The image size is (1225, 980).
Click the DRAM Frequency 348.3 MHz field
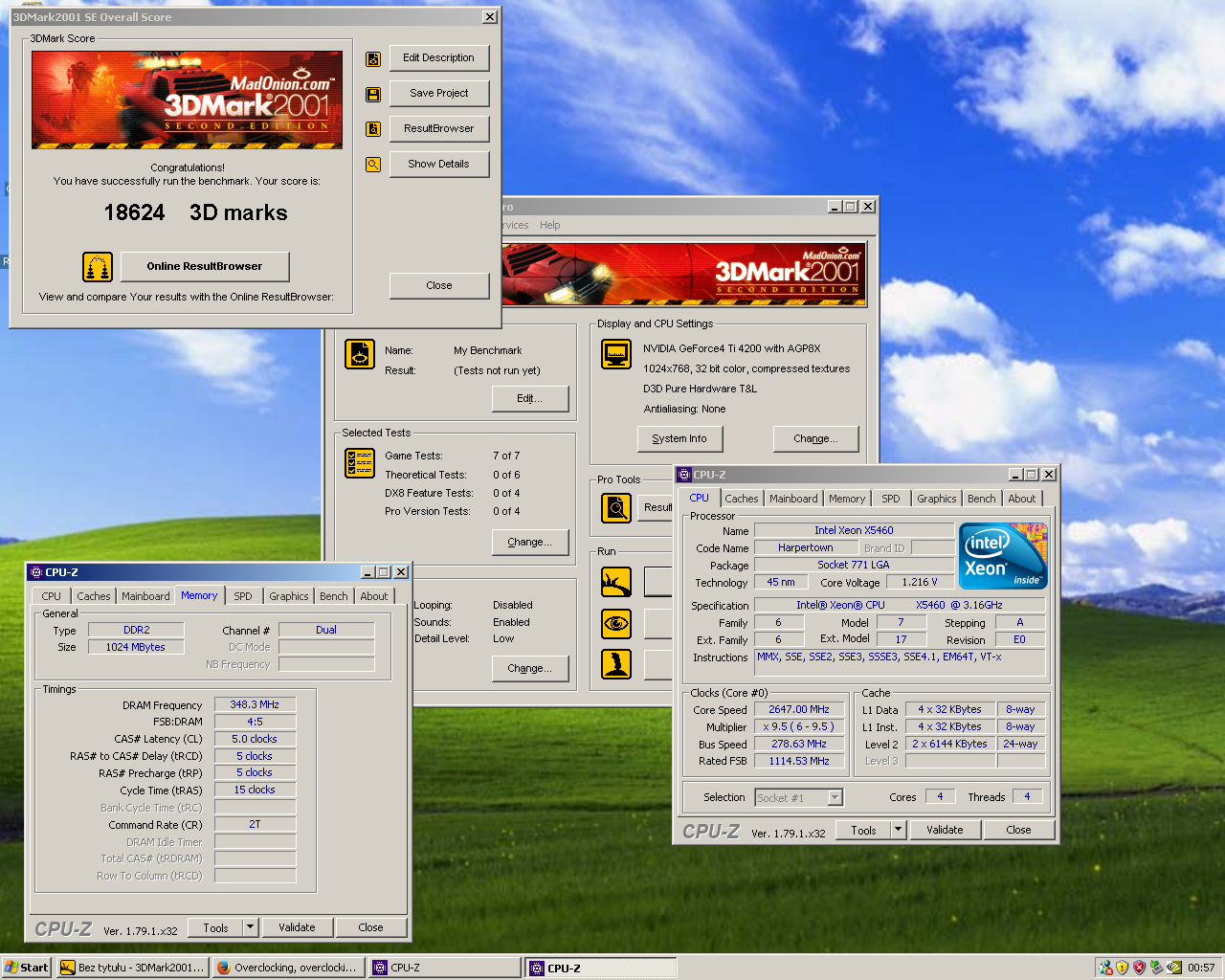tap(255, 704)
